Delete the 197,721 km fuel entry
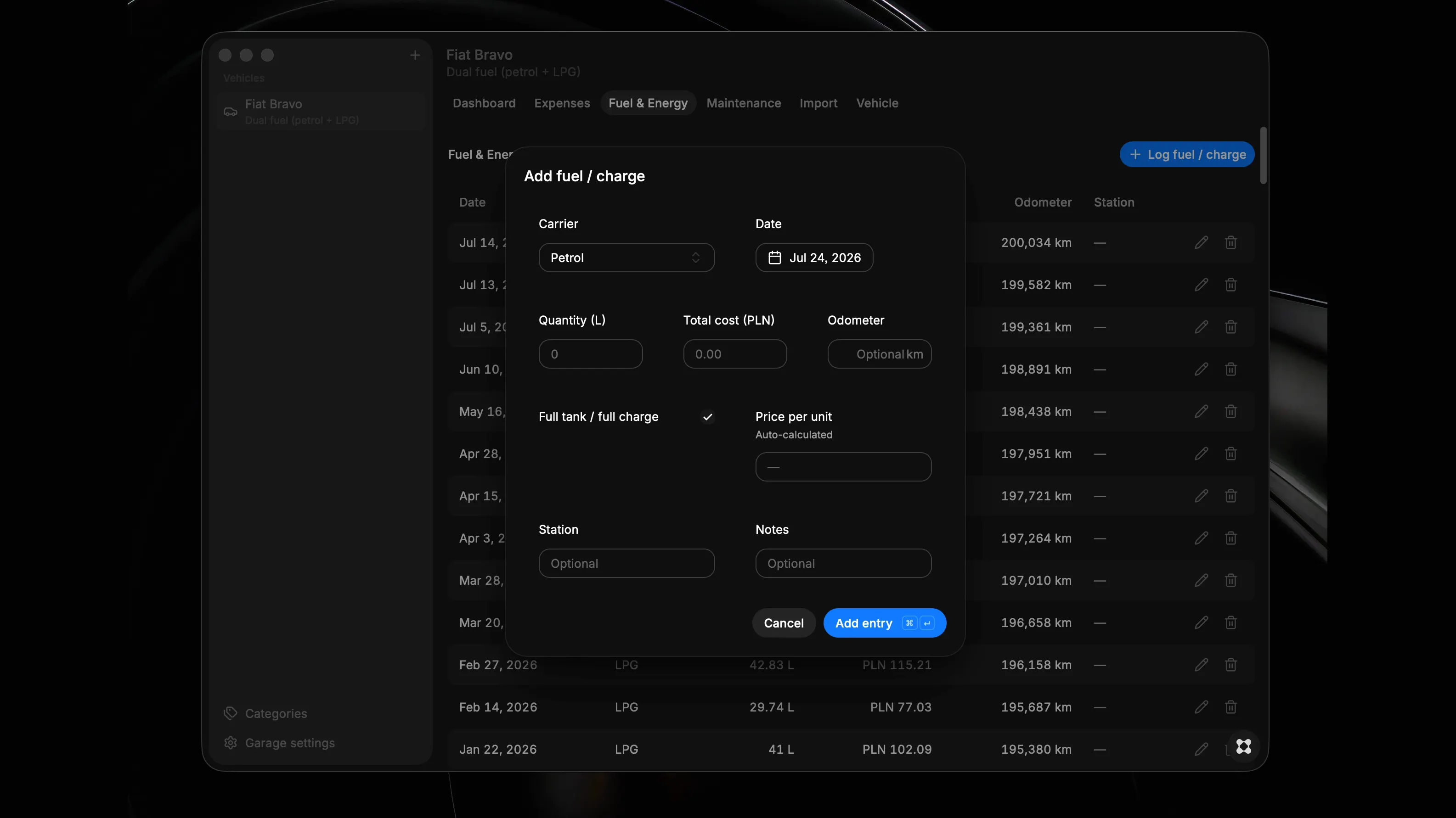The image size is (1456, 818). 1230,496
